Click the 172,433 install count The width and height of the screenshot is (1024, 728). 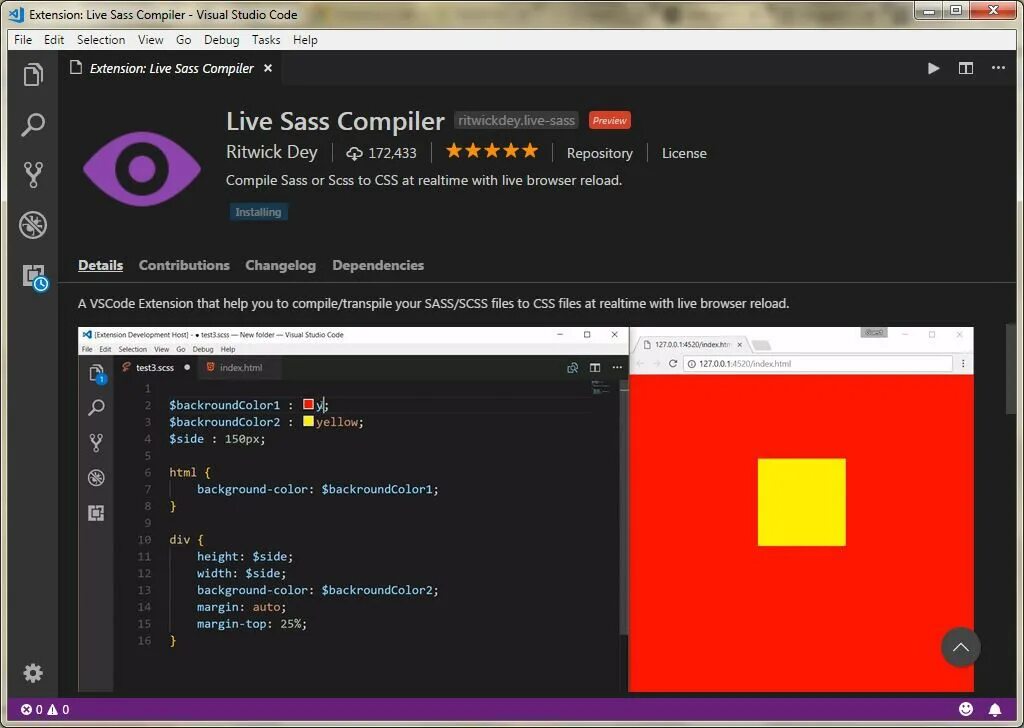point(392,153)
